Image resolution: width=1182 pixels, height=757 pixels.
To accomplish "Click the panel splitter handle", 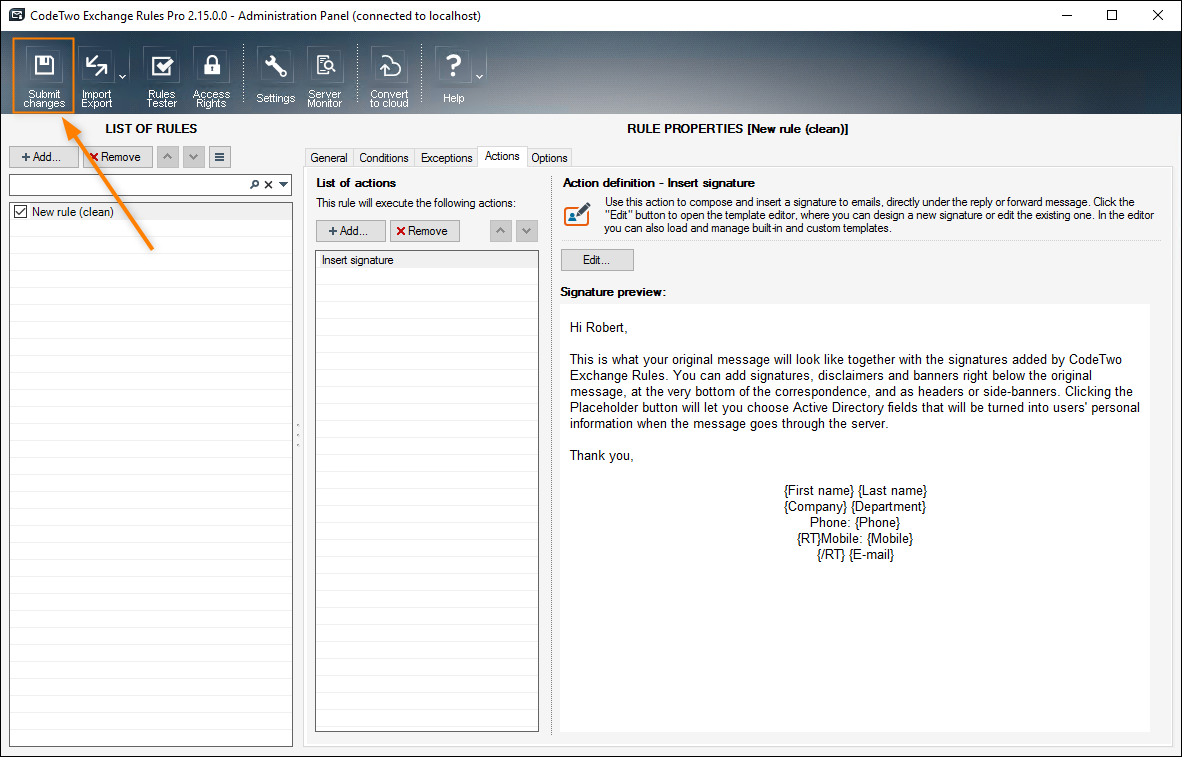I will pyautogui.click(x=299, y=435).
